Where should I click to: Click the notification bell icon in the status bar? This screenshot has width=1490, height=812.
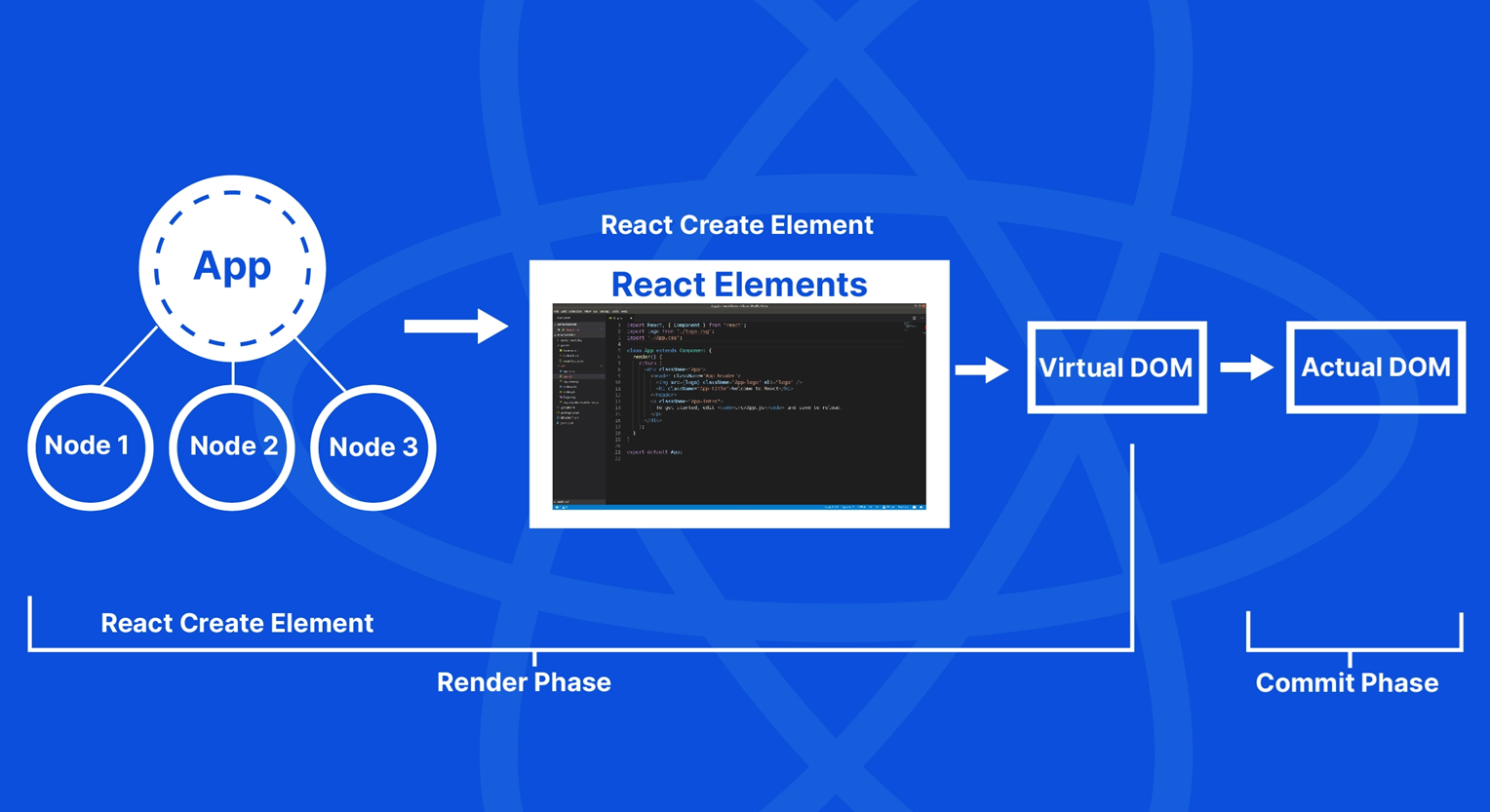[x=922, y=508]
